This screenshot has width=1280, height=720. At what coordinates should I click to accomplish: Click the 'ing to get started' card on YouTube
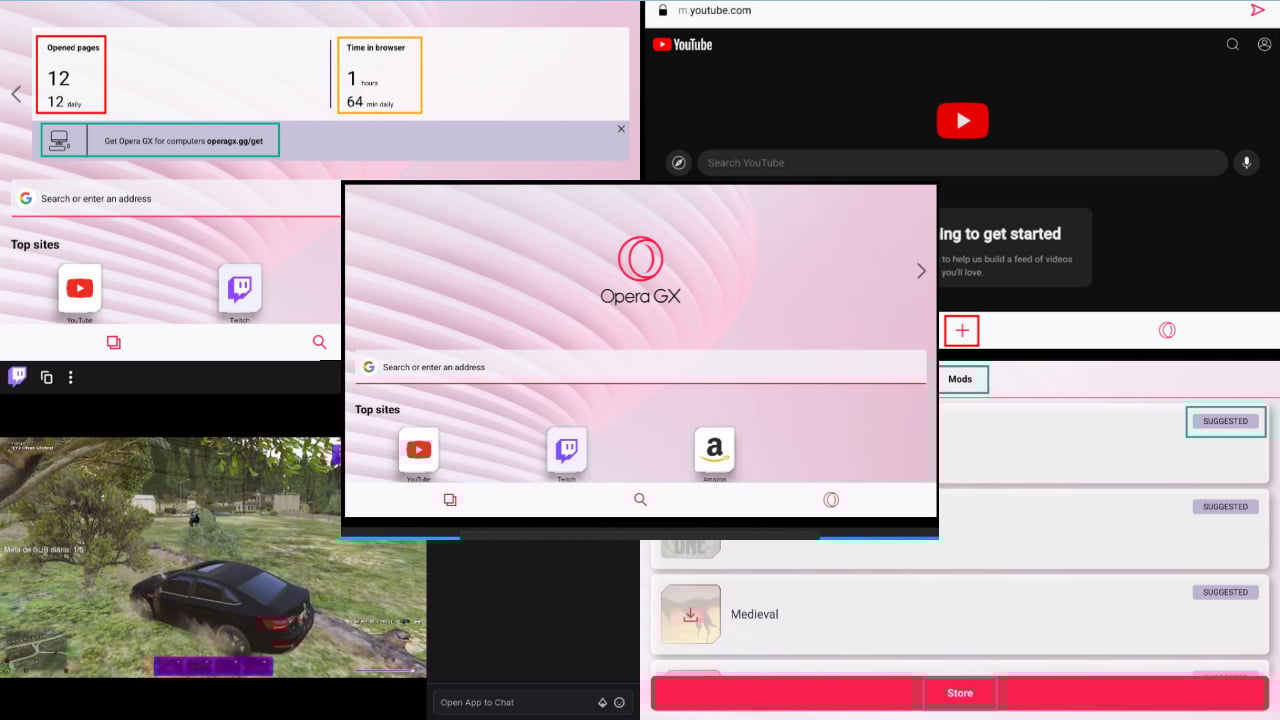pos(1015,248)
